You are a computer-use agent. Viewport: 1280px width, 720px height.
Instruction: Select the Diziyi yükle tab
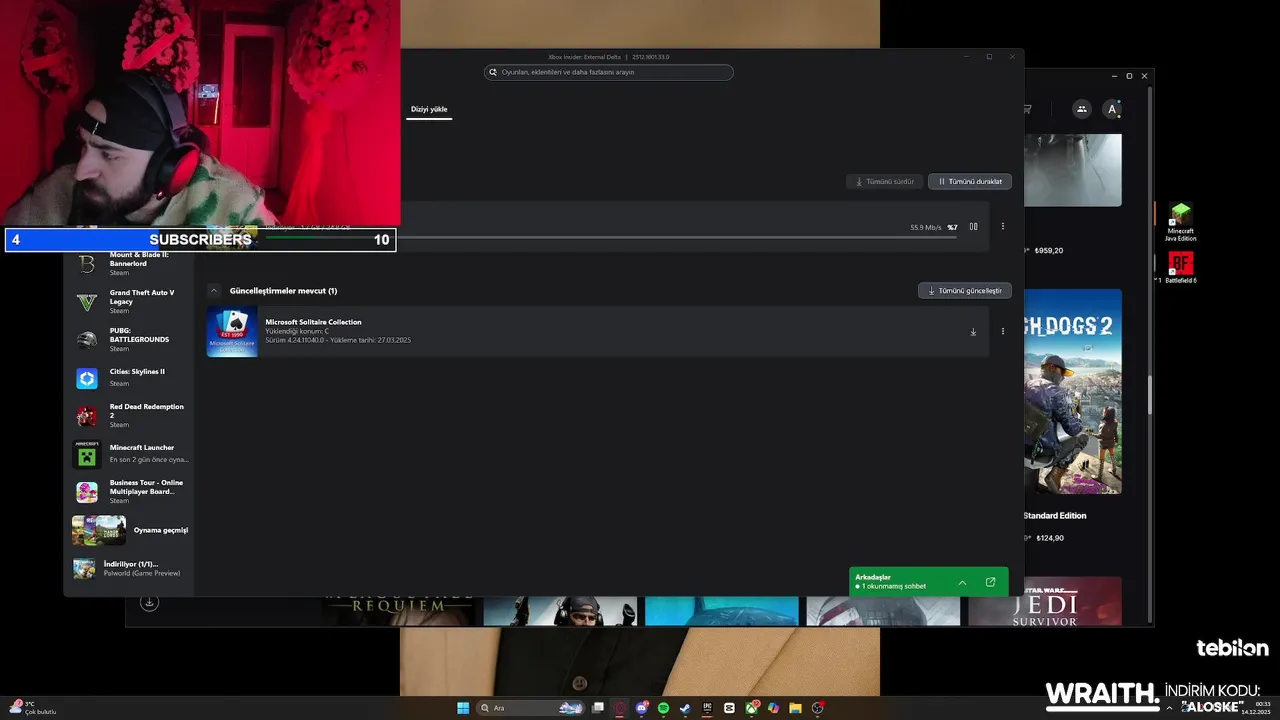(x=429, y=109)
